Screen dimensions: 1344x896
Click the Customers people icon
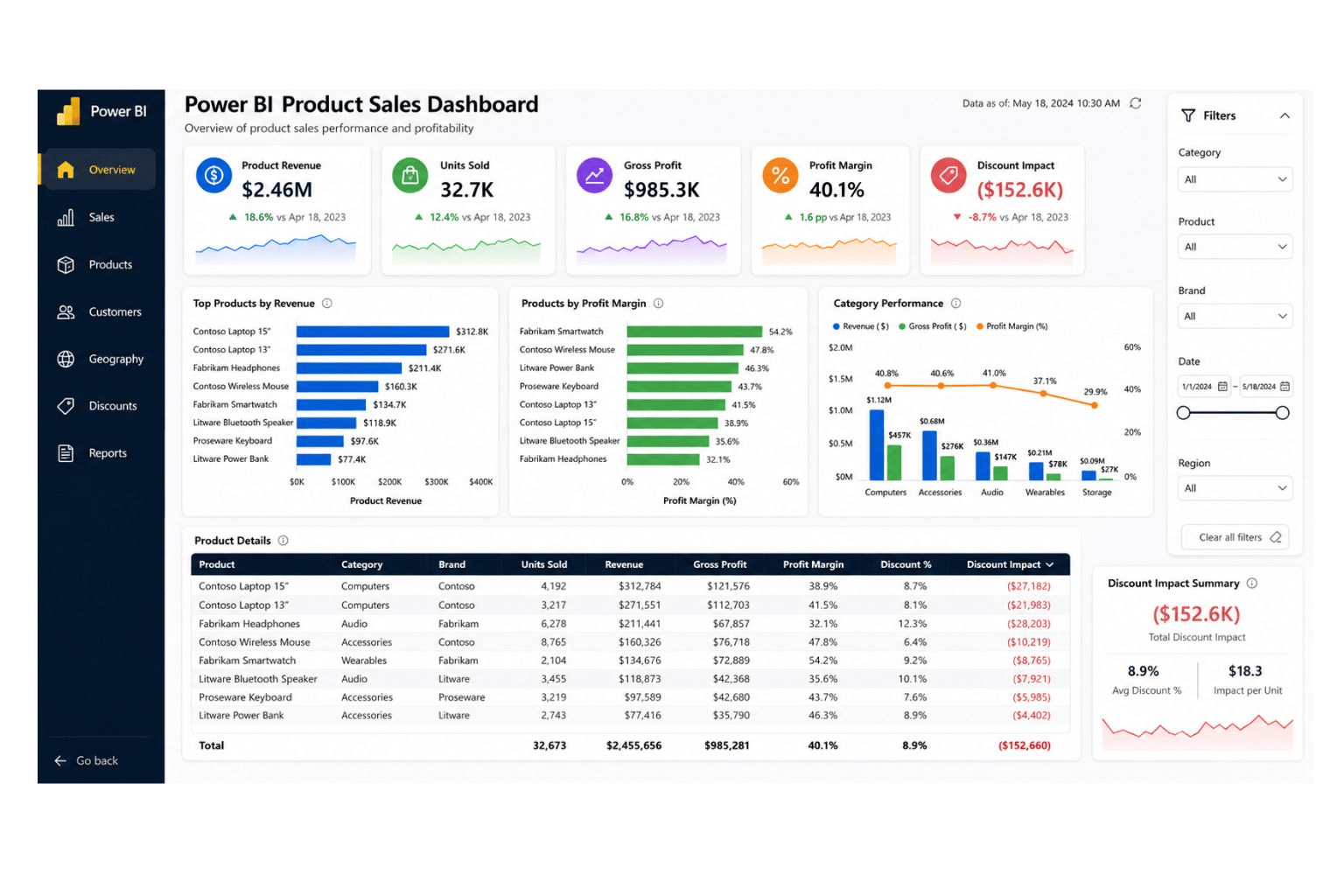(x=66, y=311)
